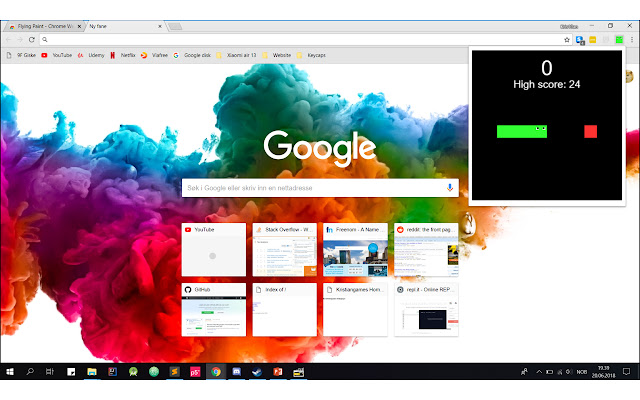Open the Google disk bookmark
The image size is (640, 400).
(192, 55)
